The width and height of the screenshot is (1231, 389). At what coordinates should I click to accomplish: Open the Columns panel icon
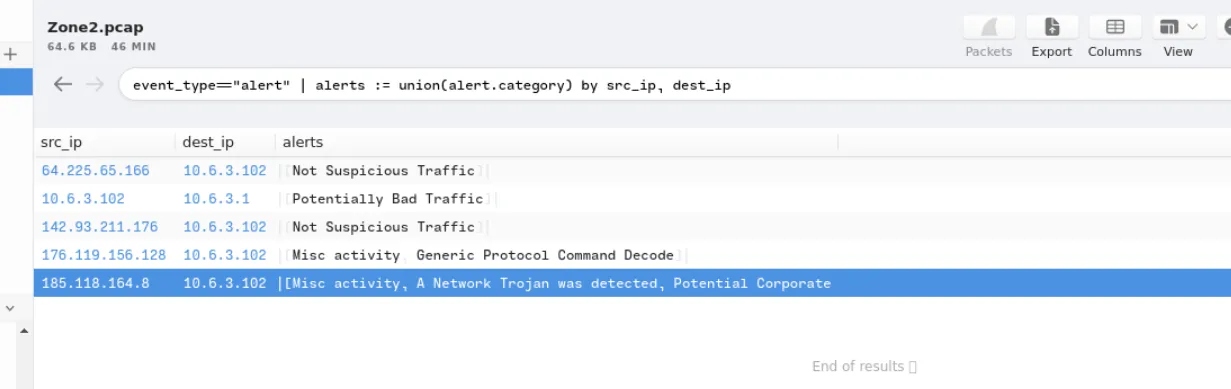coord(1115,28)
